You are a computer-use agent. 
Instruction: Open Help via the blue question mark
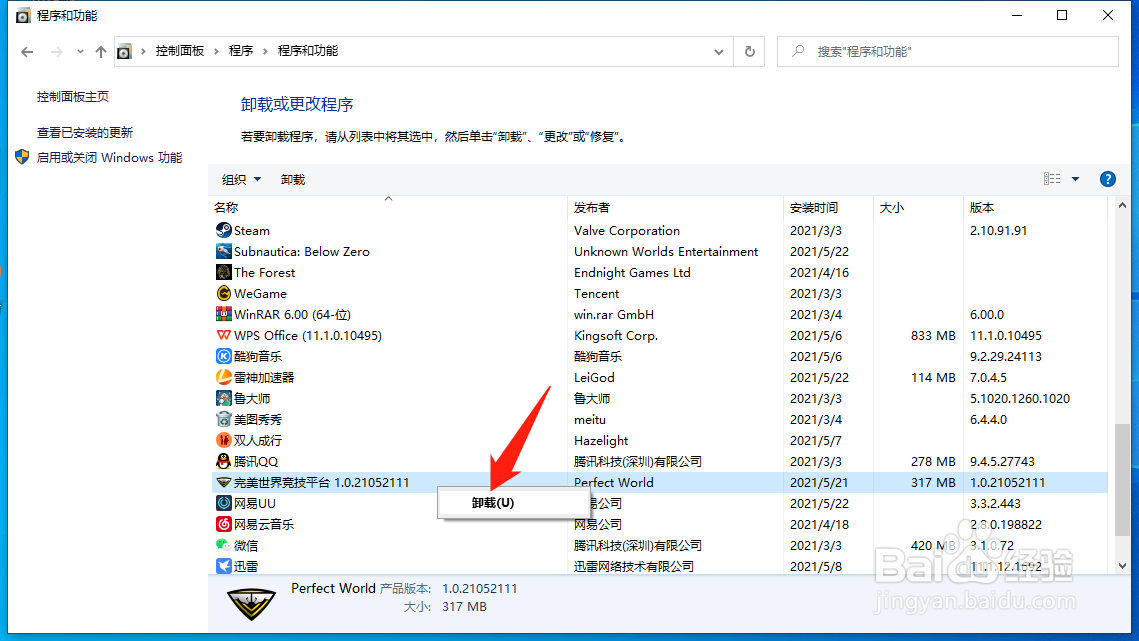(x=1107, y=179)
